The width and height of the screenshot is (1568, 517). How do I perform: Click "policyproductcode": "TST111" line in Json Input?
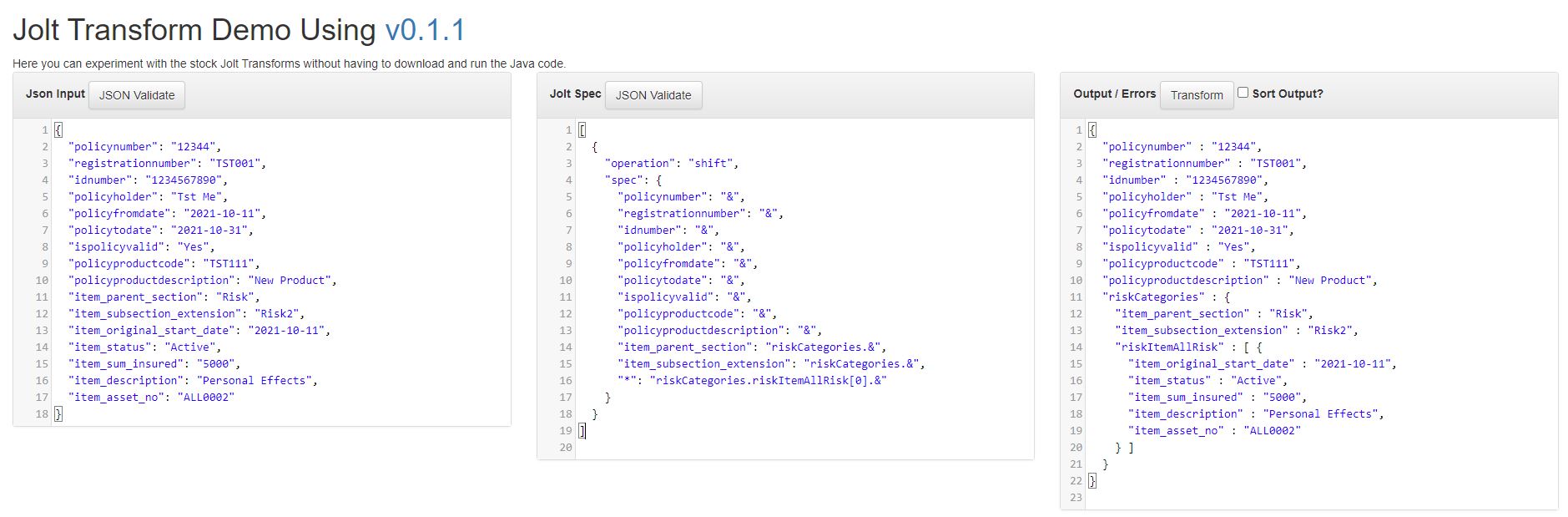(164, 264)
